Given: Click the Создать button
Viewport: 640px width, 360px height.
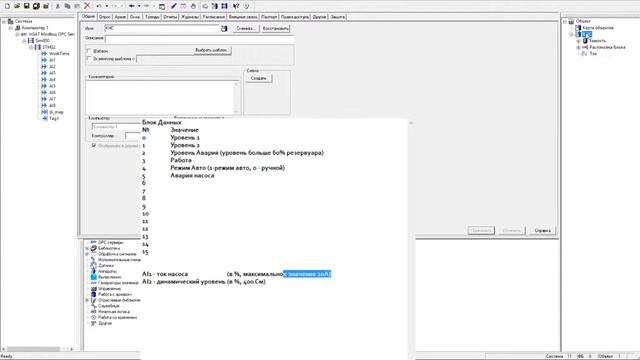Looking at the screenshot, I should click(259, 78).
